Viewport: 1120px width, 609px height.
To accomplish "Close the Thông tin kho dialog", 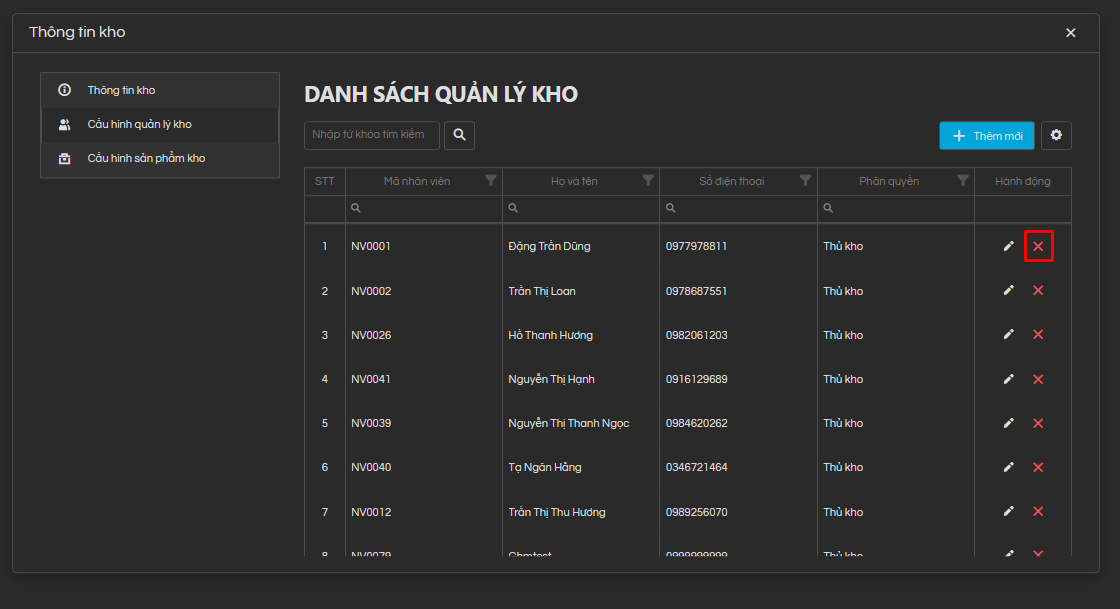I will point(1070,33).
